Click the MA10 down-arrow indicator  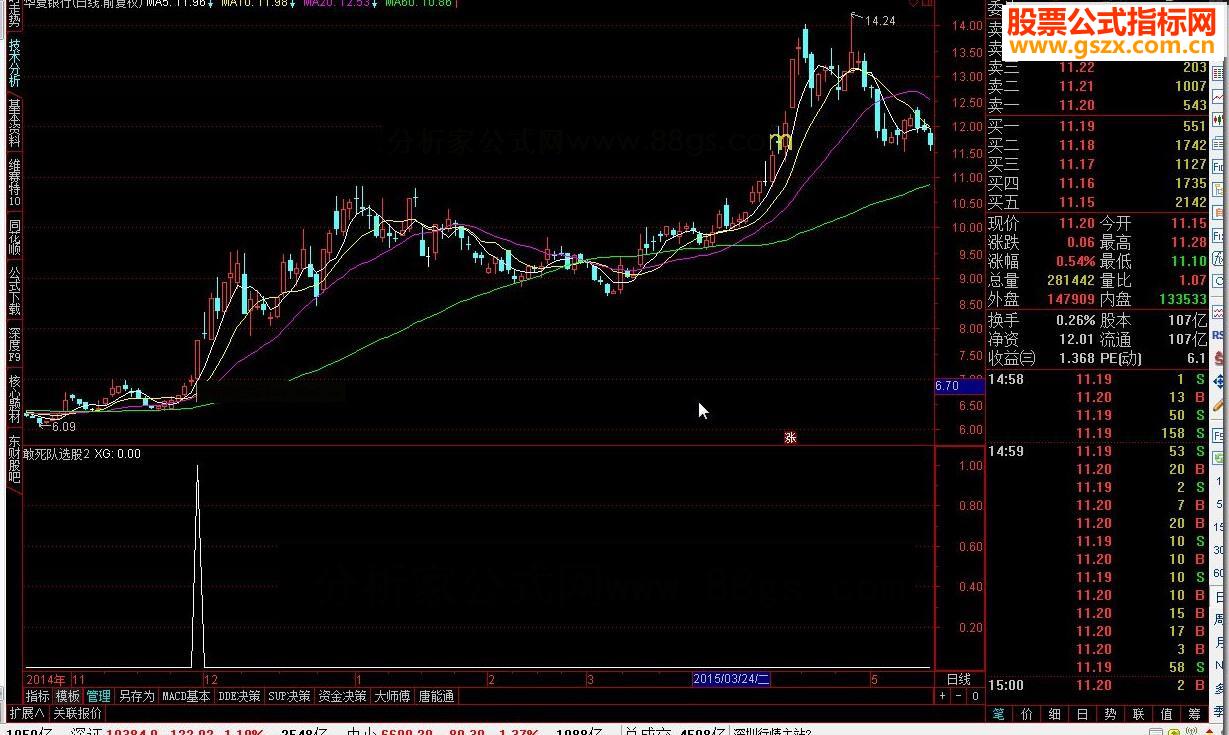click(x=294, y=4)
